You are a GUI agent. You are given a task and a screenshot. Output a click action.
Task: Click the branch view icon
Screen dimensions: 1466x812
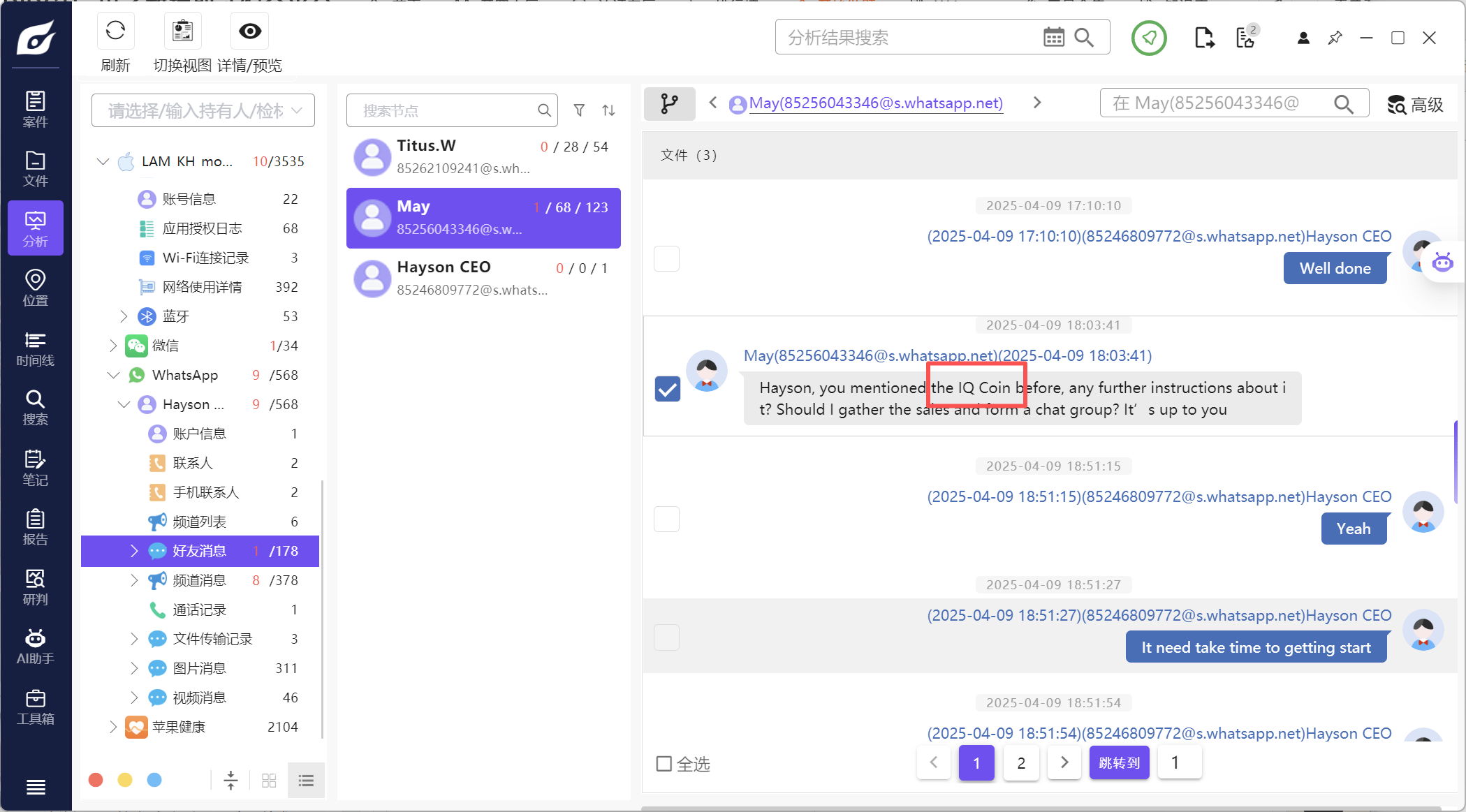click(x=669, y=104)
